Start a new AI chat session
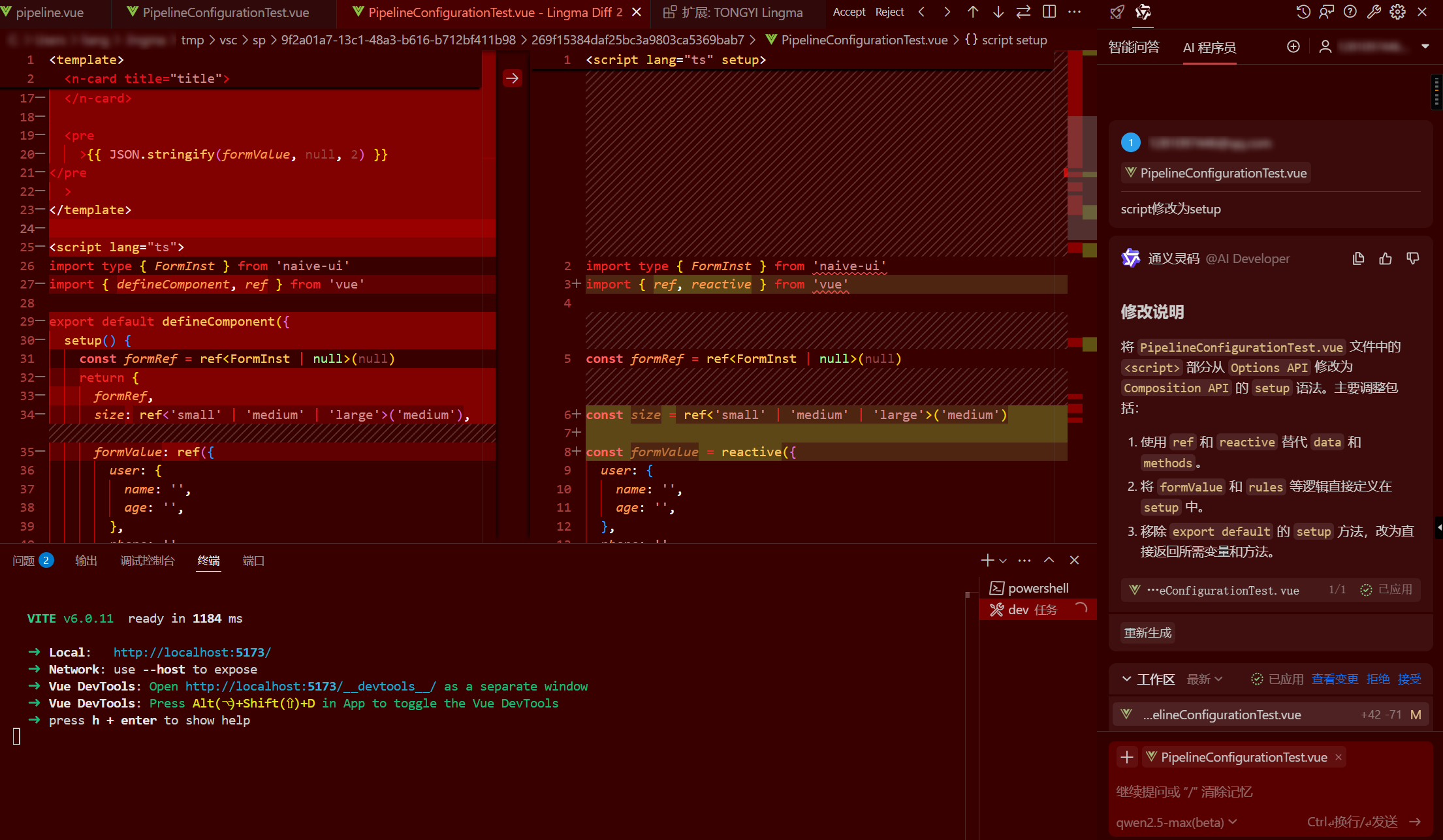 [x=1293, y=46]
